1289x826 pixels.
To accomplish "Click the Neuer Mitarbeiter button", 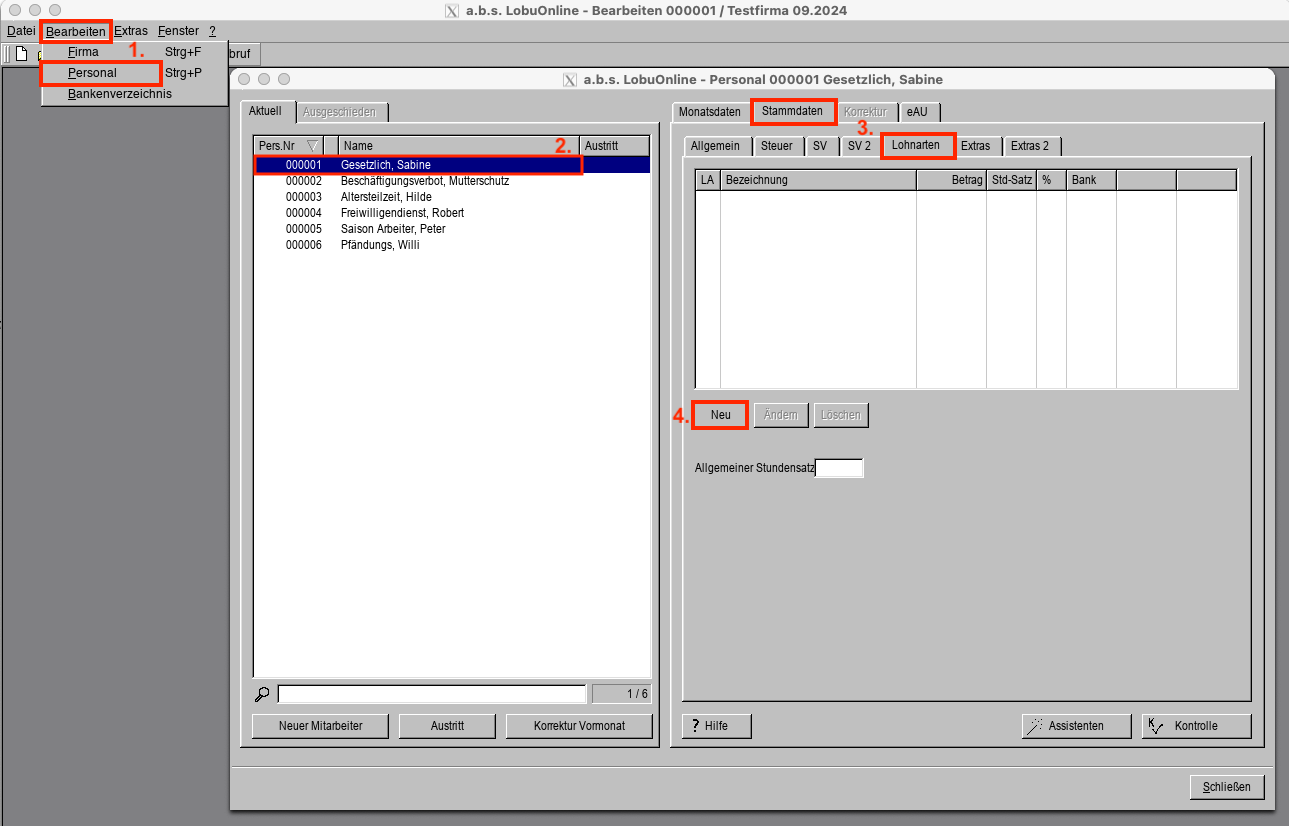I will click(321, 726).
